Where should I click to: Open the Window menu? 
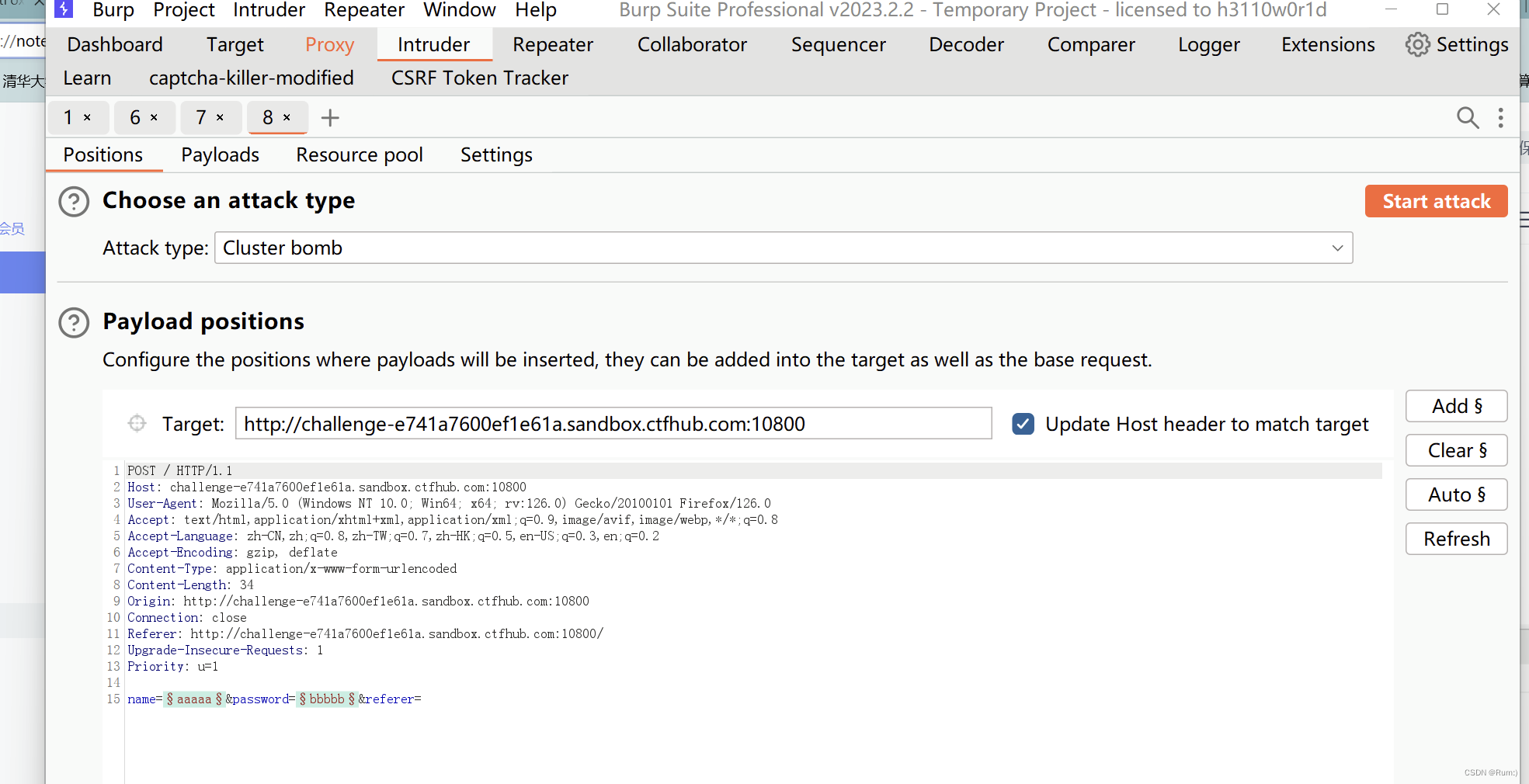click(x=459, y=9)
